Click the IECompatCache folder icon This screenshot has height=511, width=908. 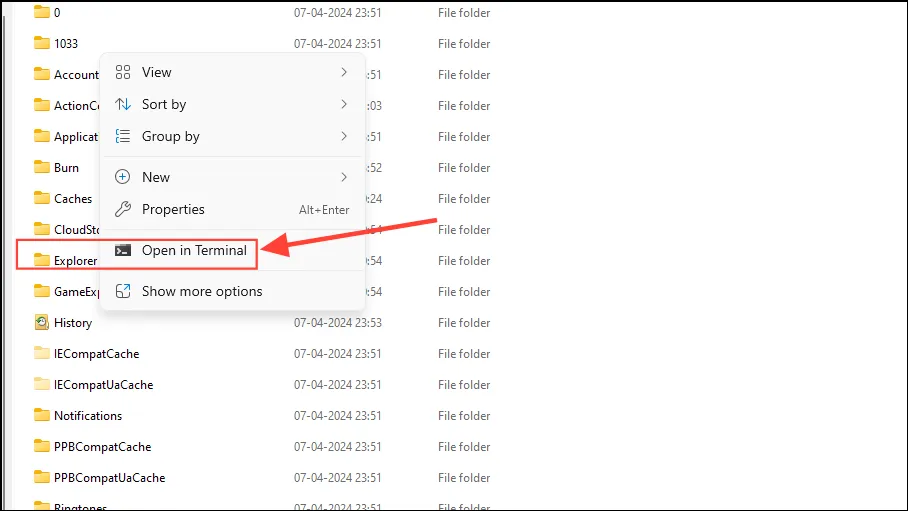pos(42,353)
